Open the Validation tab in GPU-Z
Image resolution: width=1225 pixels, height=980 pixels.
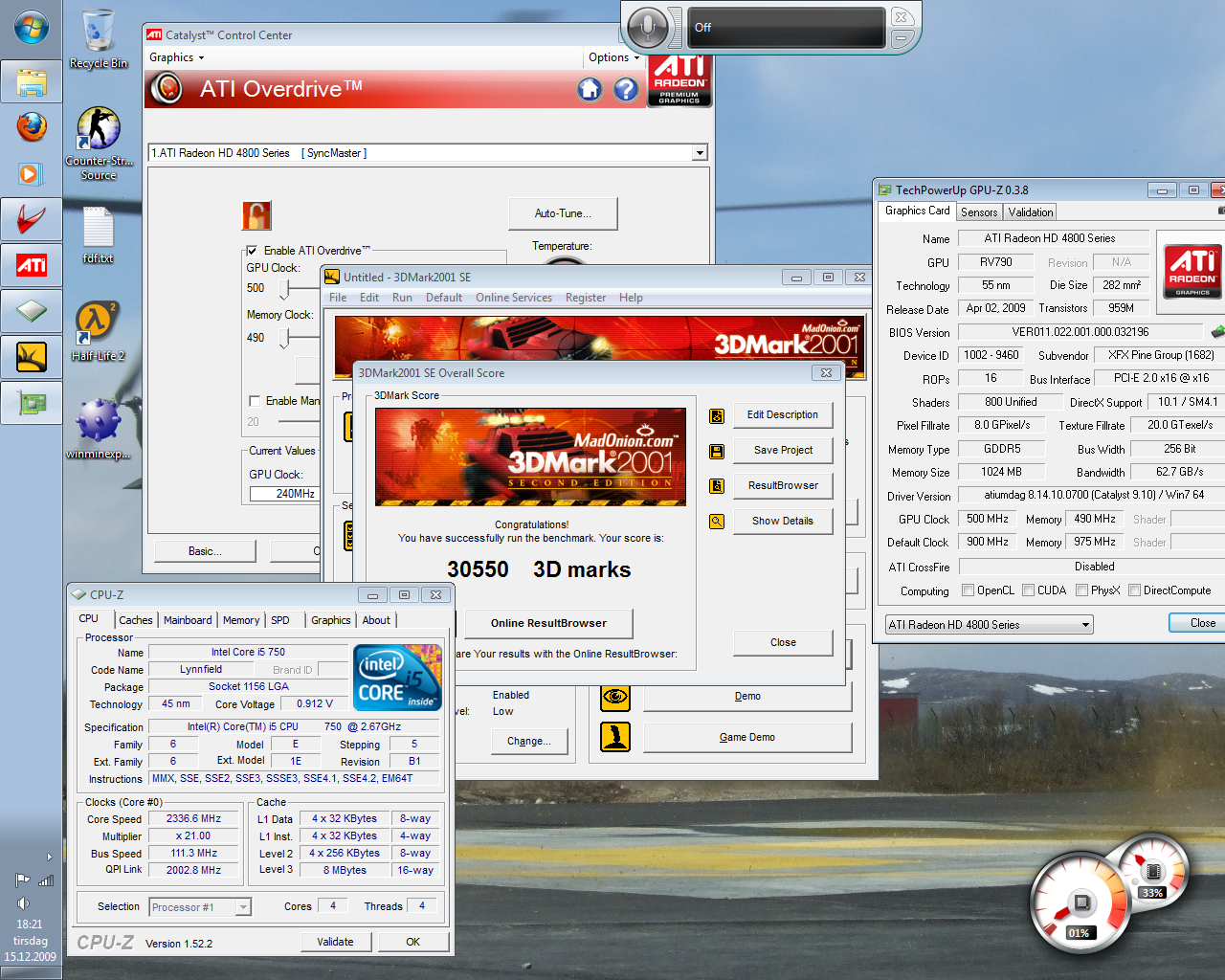coord(1031,212)
